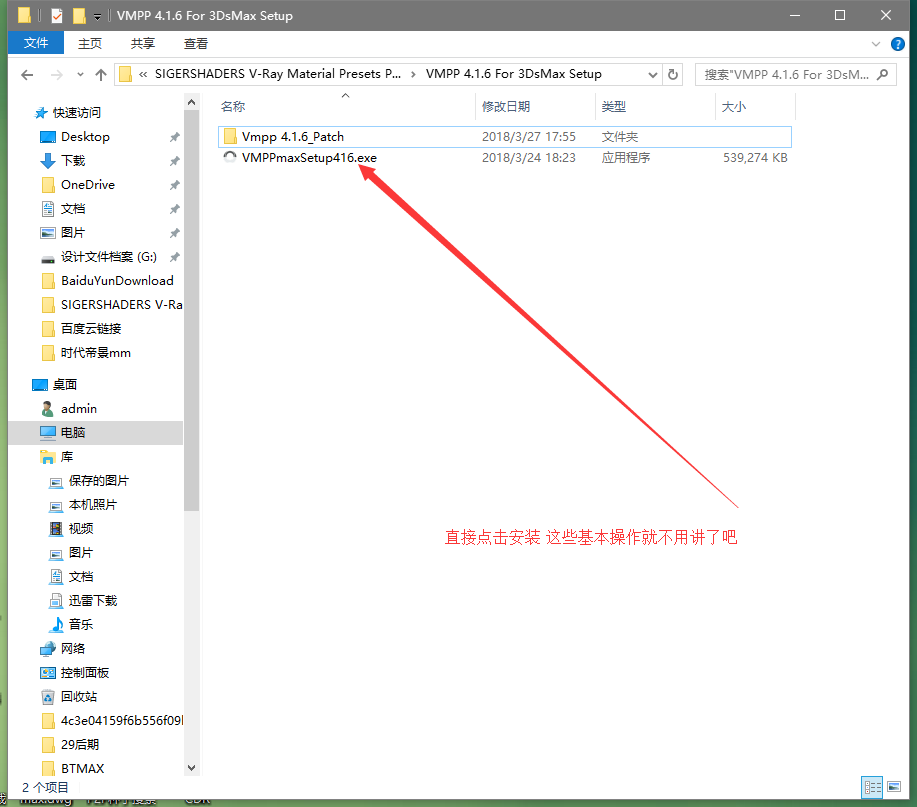Click the SIGERSHADERS V-Ray breadcrumb segment

278,74
